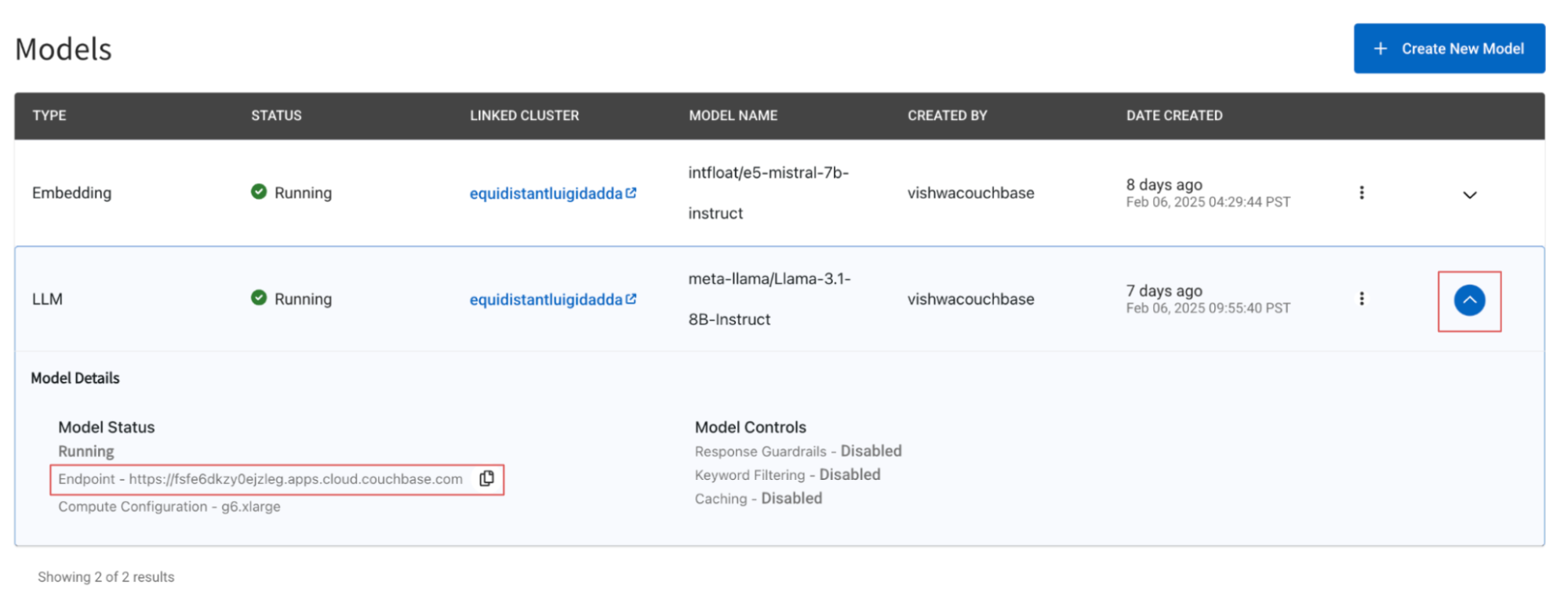
Task: Collapse the LLM model details chevron
Action: [1469, 300]
